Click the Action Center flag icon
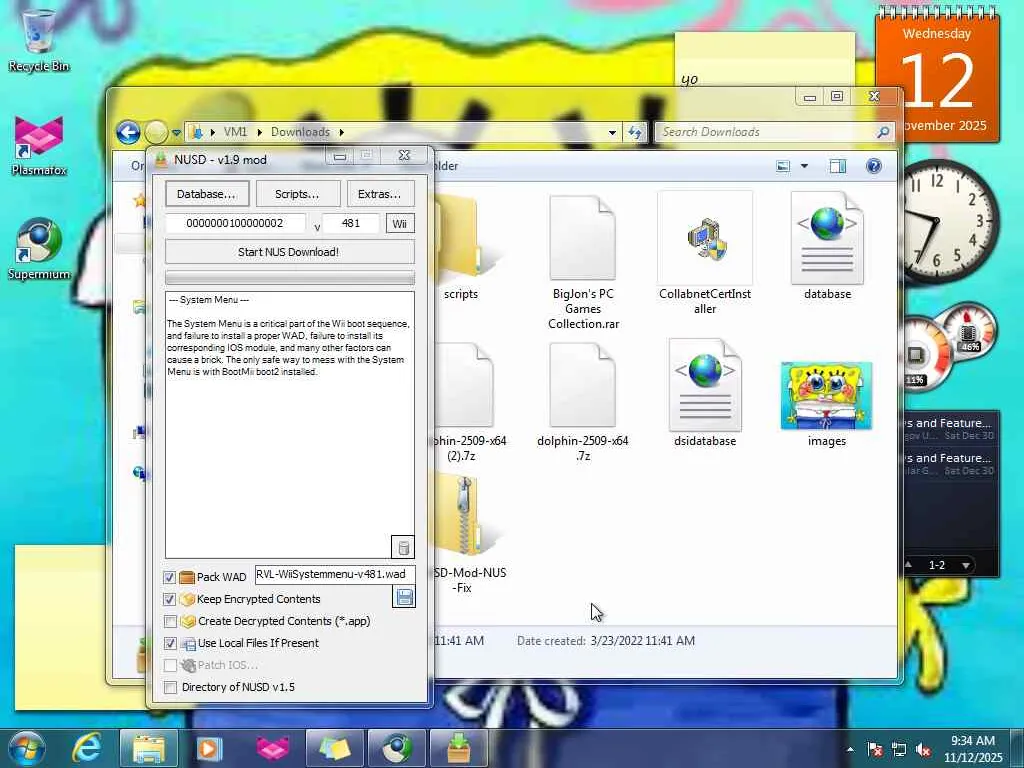1024x768 pixels. click(875, 750)
